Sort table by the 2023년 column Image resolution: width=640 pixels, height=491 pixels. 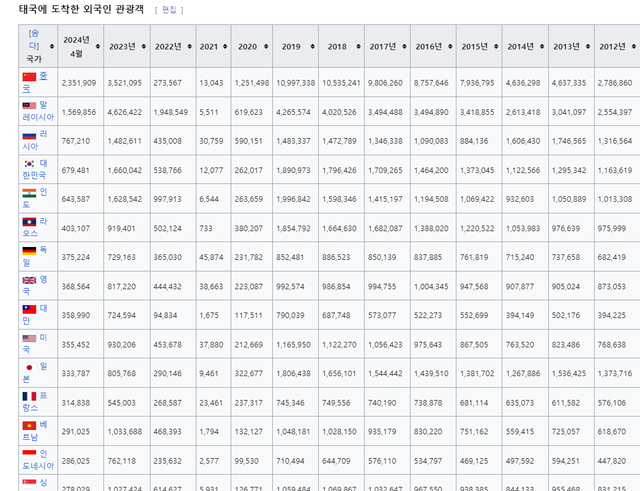(123, 46)
